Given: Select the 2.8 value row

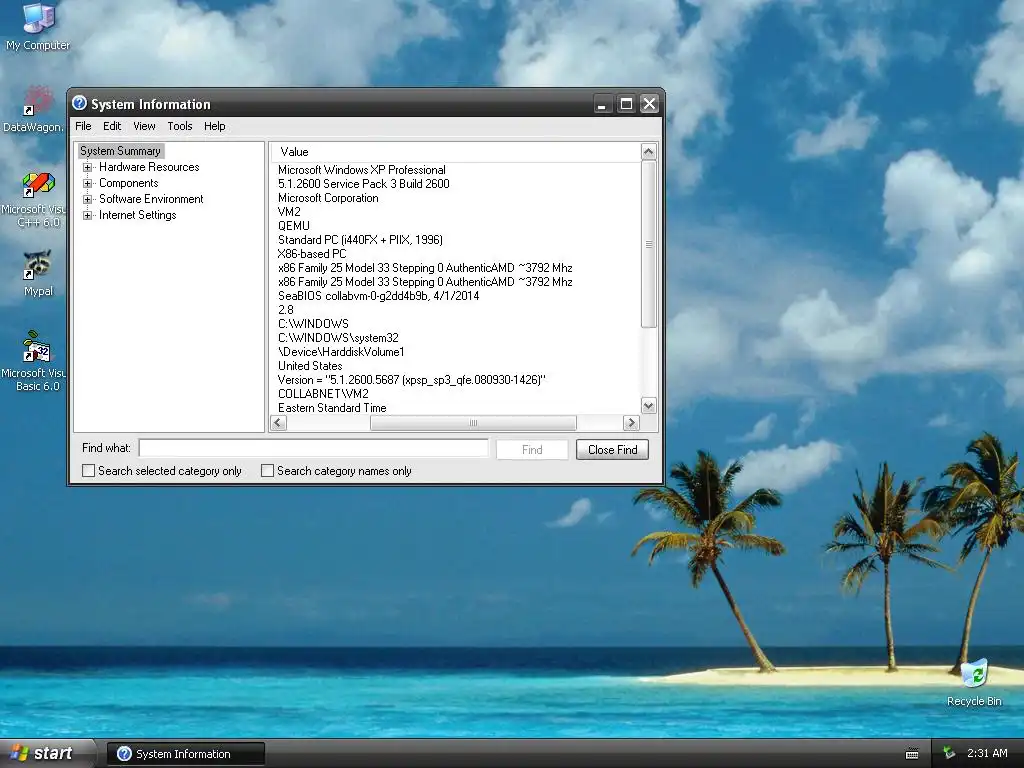Looking at the screenshot, I should coord(285,310).
